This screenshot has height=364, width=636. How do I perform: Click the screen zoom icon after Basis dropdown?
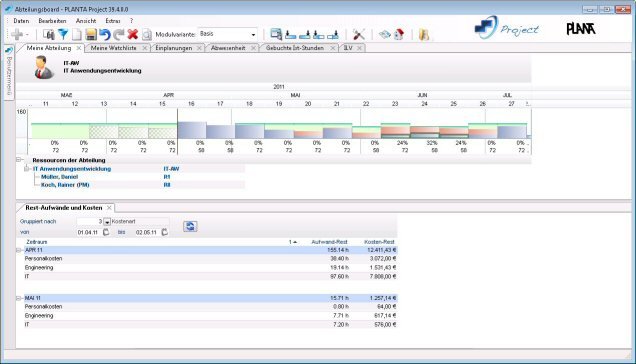pos(276,34)
